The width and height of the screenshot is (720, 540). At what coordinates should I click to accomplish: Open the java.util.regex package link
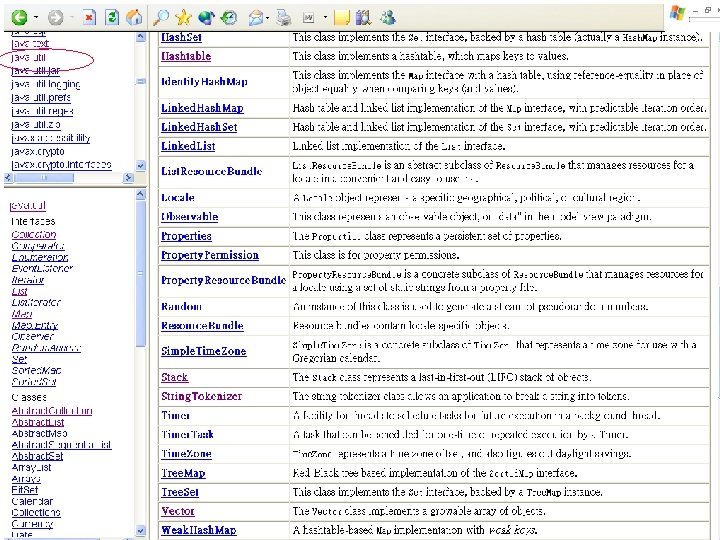point(42,111)
